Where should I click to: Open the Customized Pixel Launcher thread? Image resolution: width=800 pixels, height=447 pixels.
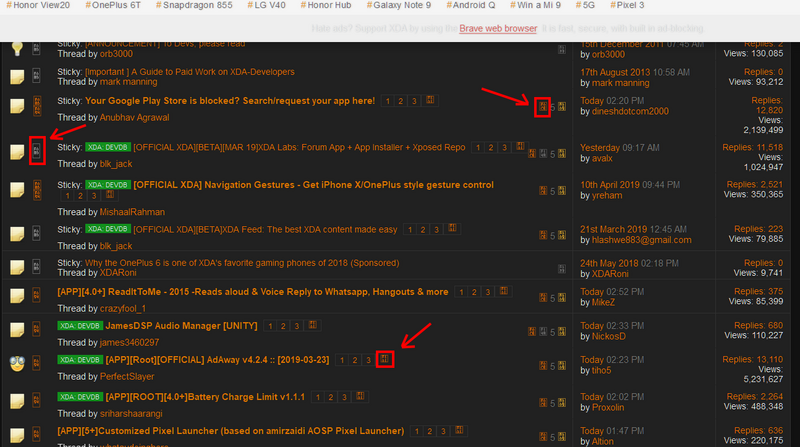click(231, 431)
